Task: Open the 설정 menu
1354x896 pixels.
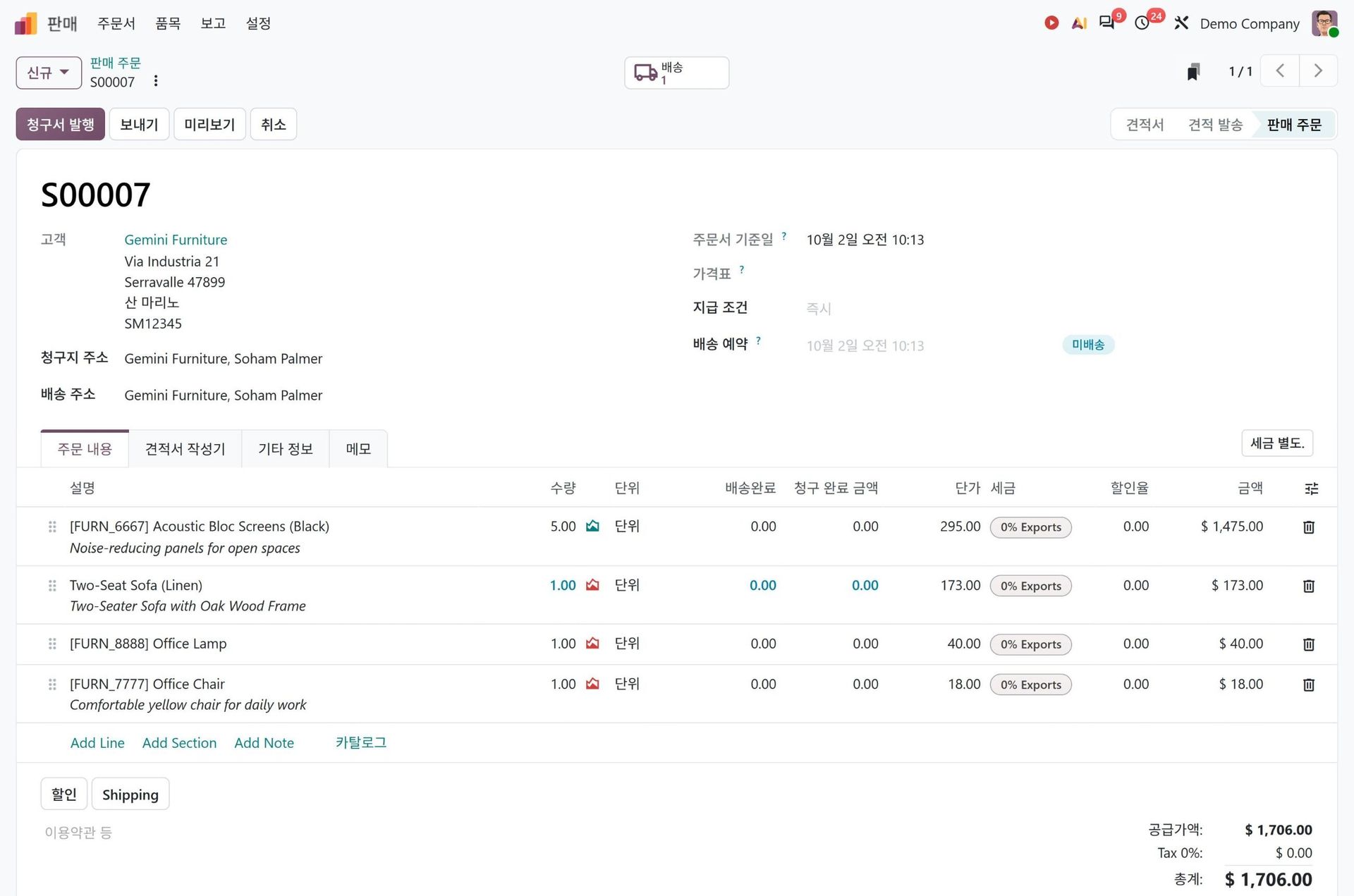Action: click(x=258, y=23)
